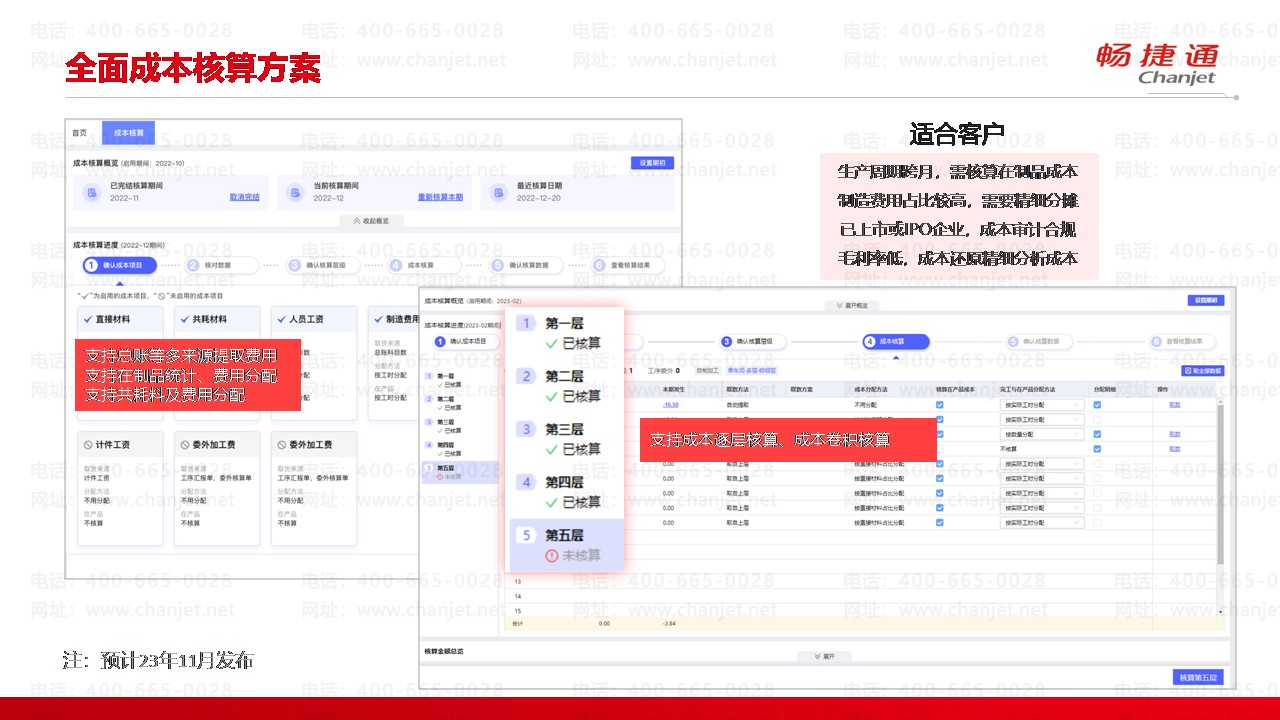The image size is (1280, 720).
Task: Toggle the 制造费用 checkmark icon
Action: [378, 320]
